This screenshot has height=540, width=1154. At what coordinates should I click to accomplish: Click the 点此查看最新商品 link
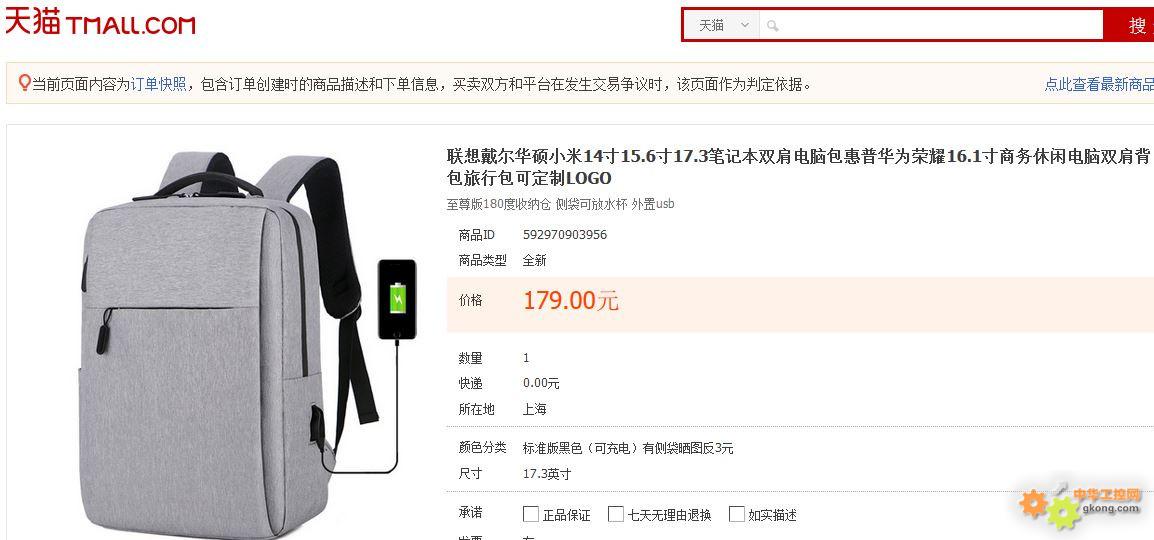[1099, 84]
